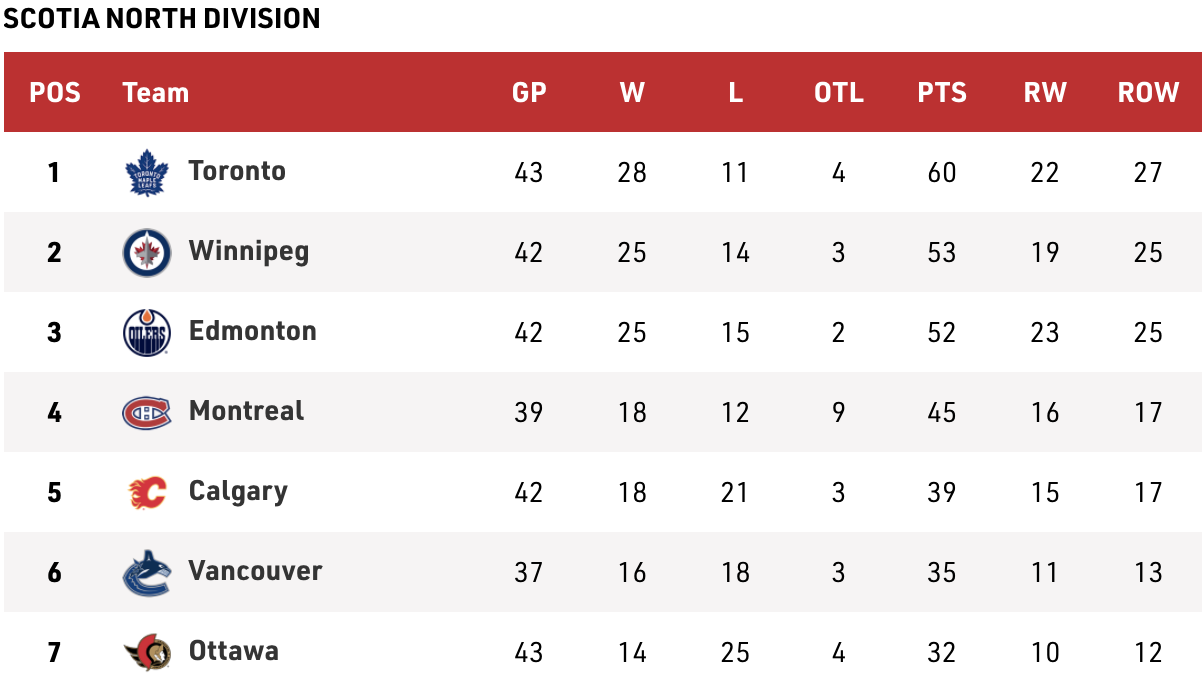Select the Edmonton team name
The image size is (1202, 686).
click(x=252, y=331)
